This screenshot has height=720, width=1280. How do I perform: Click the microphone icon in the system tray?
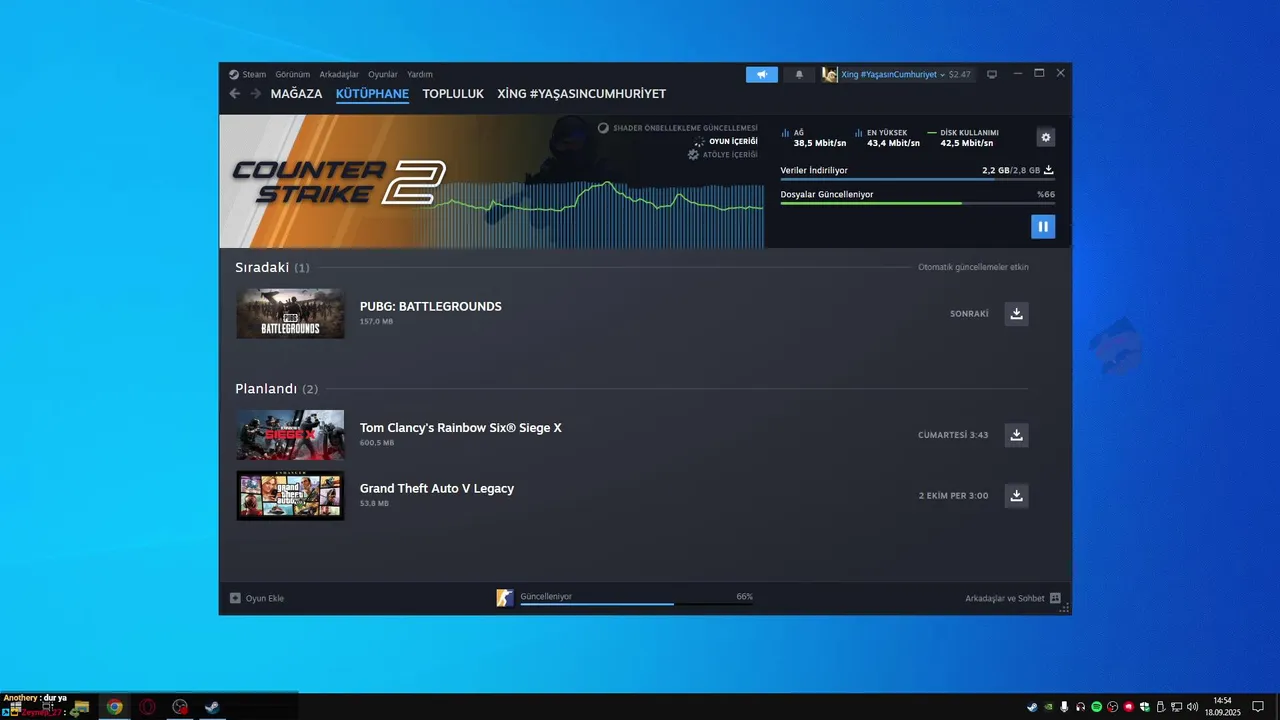(x=1064, y=707)
